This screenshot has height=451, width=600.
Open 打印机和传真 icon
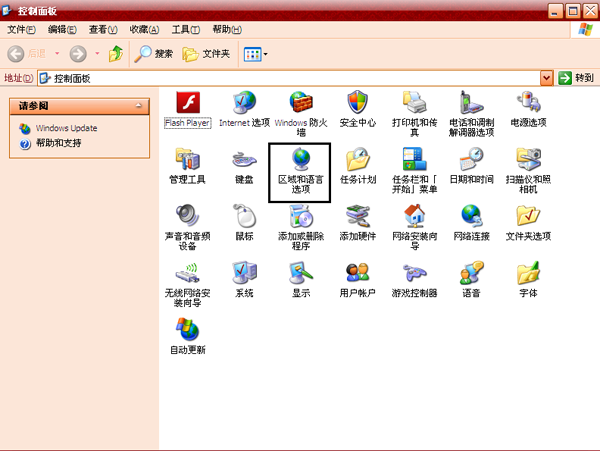tap(414, 102)
